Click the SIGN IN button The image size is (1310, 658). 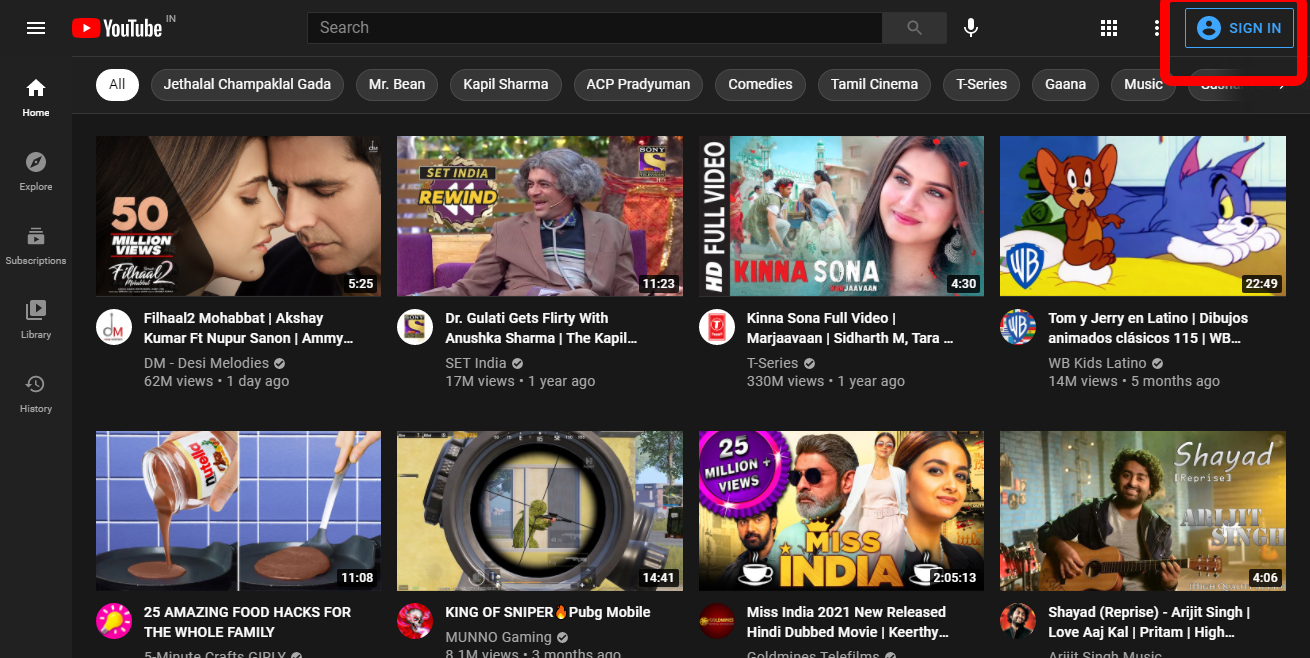tap(1239, 28)
